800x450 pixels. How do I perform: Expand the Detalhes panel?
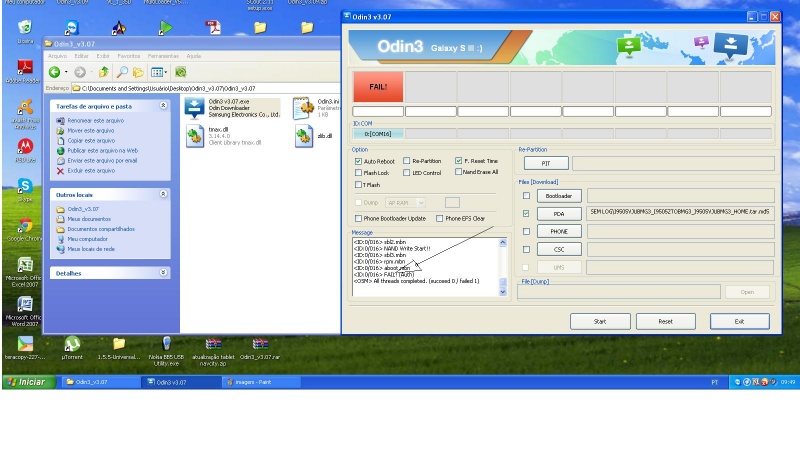(163, 272)
